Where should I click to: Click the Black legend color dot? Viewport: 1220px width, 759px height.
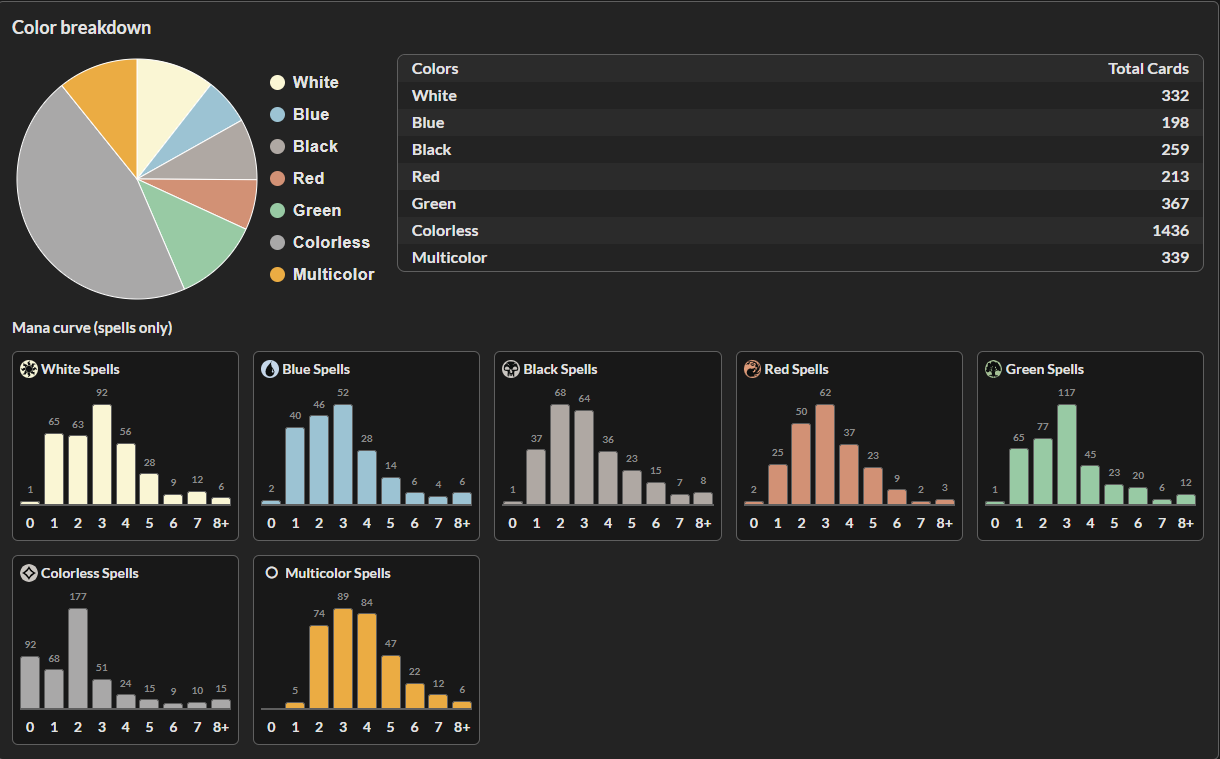278,147
